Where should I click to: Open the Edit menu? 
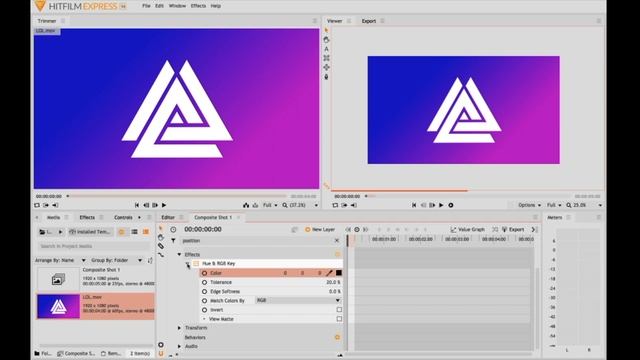pos(160,6)
